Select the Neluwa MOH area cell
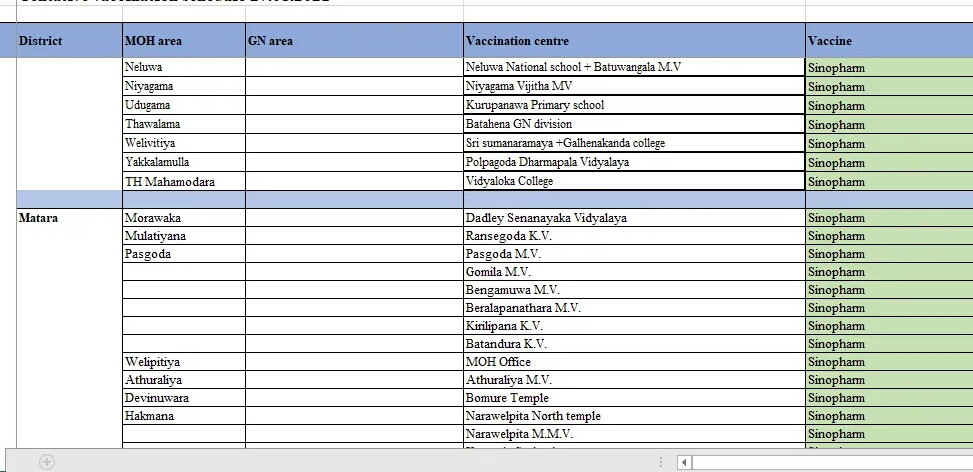Image resolution: width=973 pixels, height=472 pixels. coord(184,67)
